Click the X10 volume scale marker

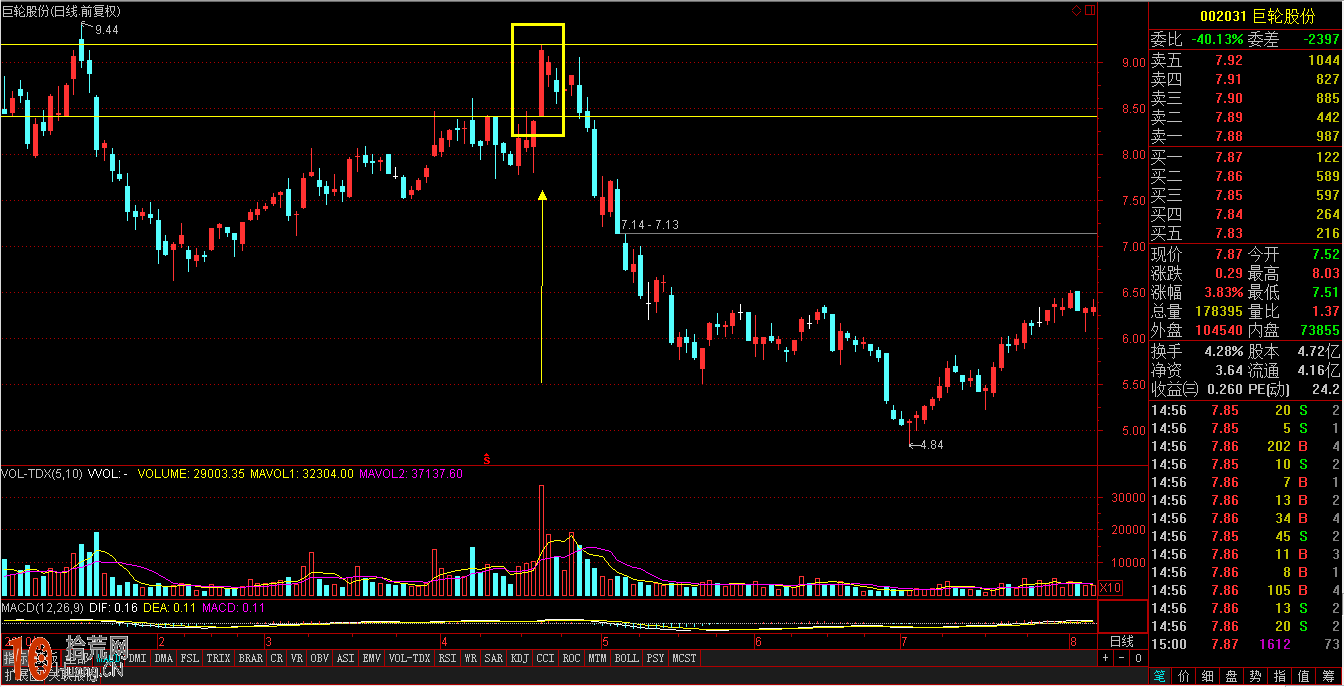tap(1110, 588)
